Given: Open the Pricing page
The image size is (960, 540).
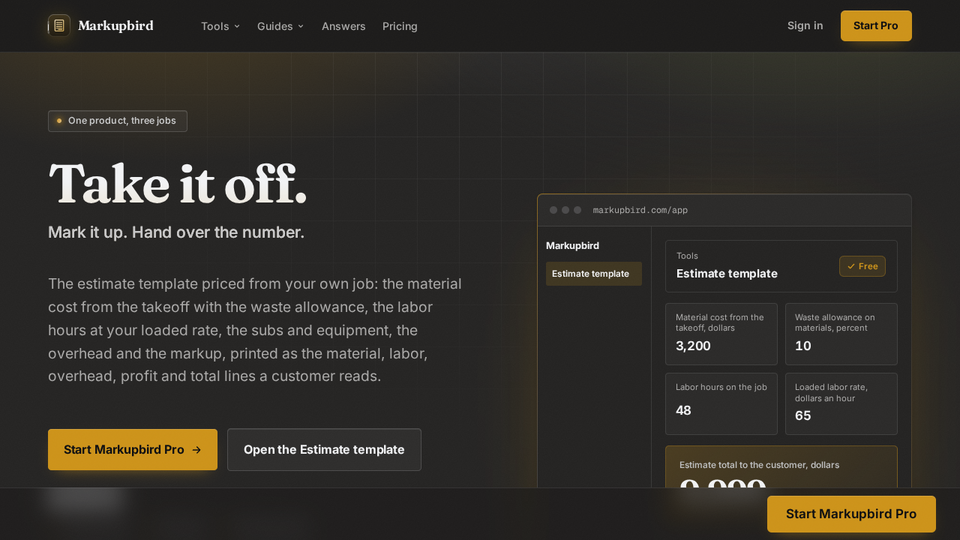Looking at the screenshot, I should pos(400,26).
